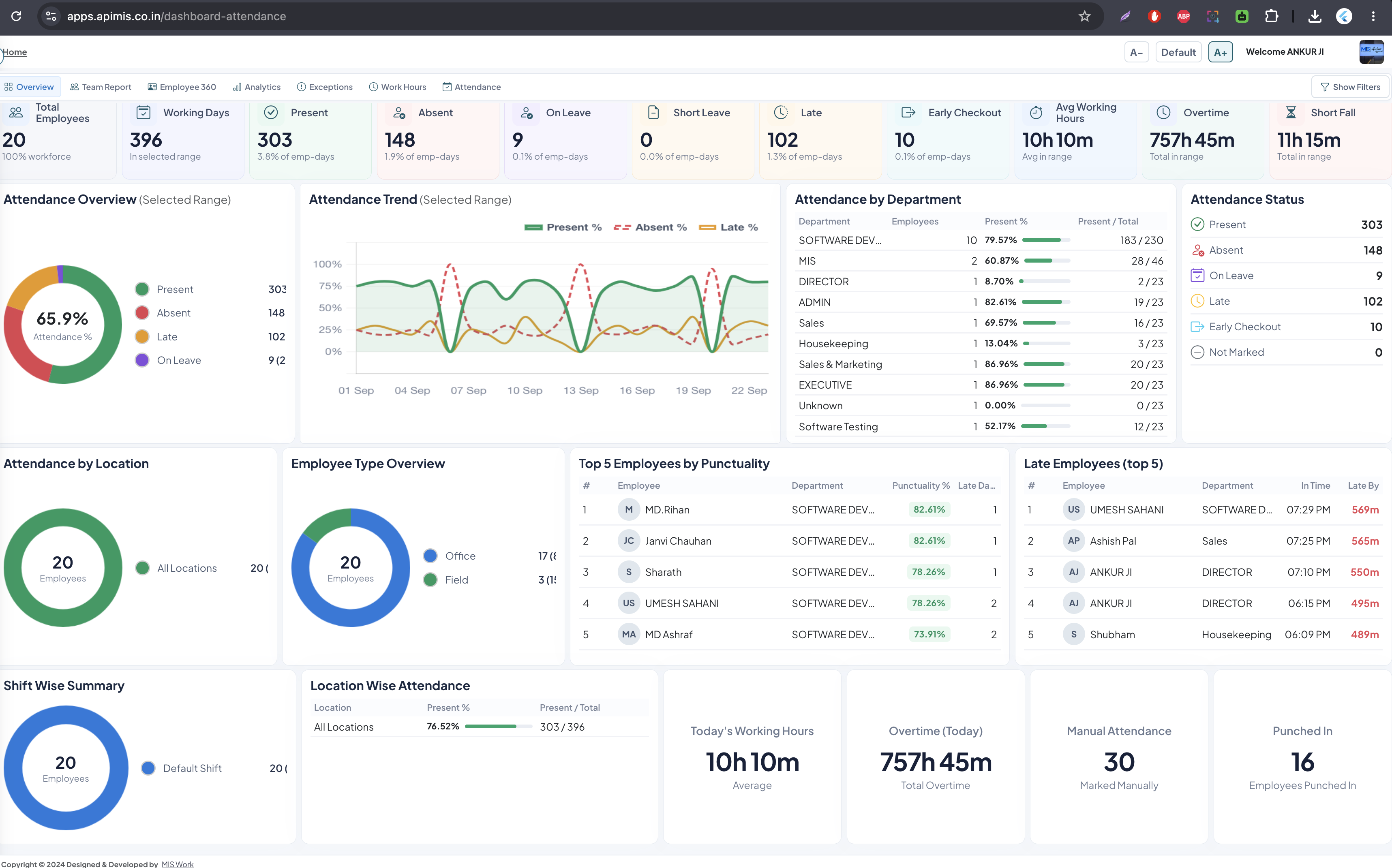Click Present green swatch in Attendance Overview legend
Screen dimensions: 1392x868
click(x=142, y=289)
